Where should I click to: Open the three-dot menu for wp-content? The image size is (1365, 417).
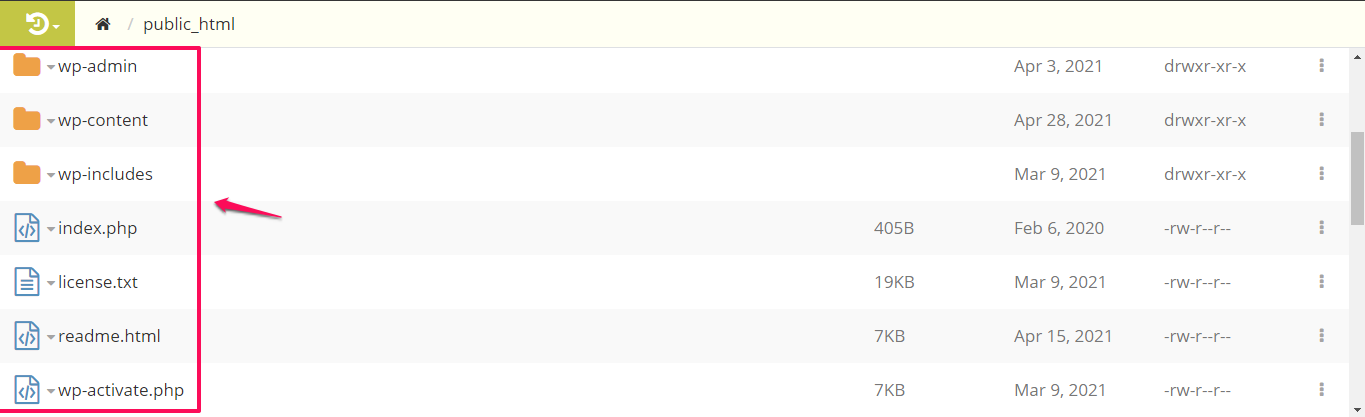1321,120
